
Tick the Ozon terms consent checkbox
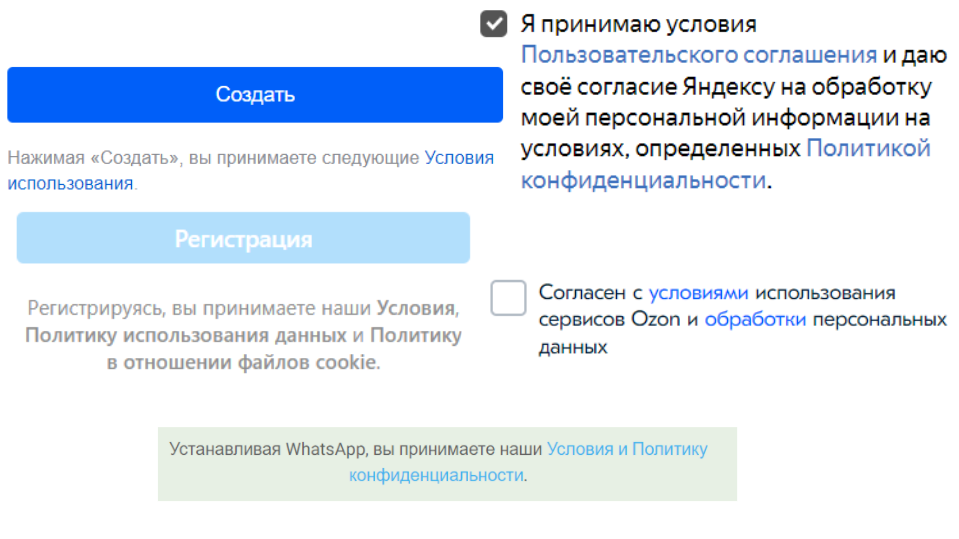[x=508, y=298]
